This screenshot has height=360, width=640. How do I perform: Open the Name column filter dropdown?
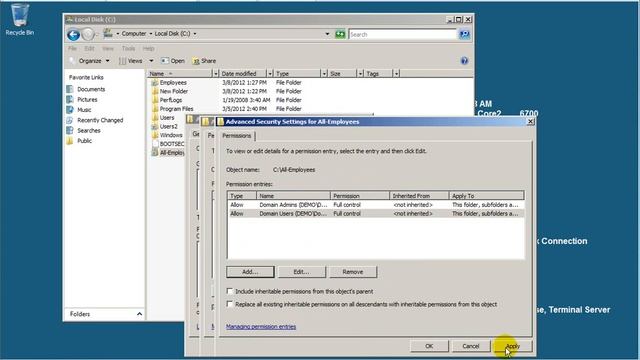[x=216, y=73]
